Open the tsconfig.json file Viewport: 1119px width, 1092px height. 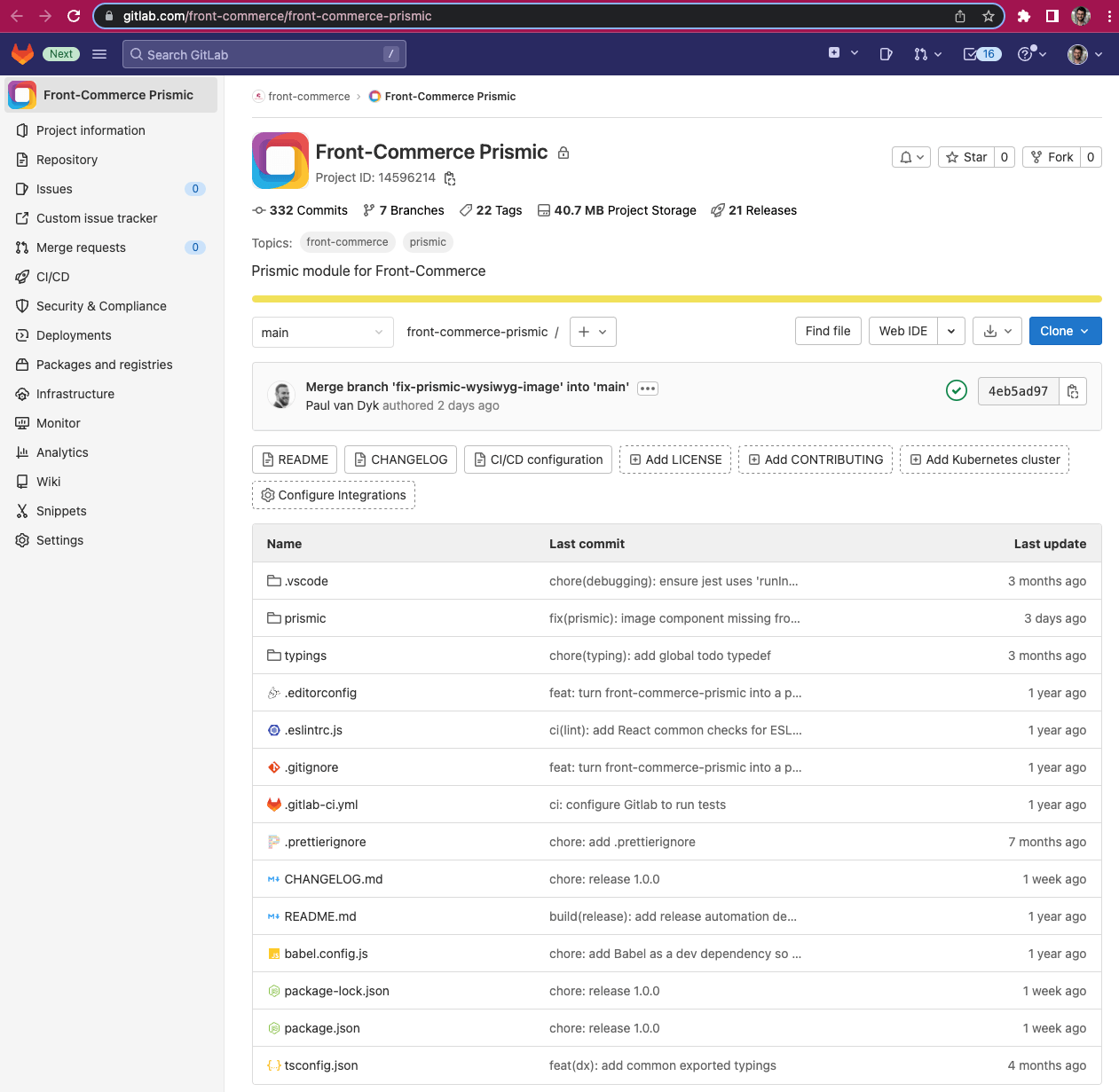pos(321,1065)
